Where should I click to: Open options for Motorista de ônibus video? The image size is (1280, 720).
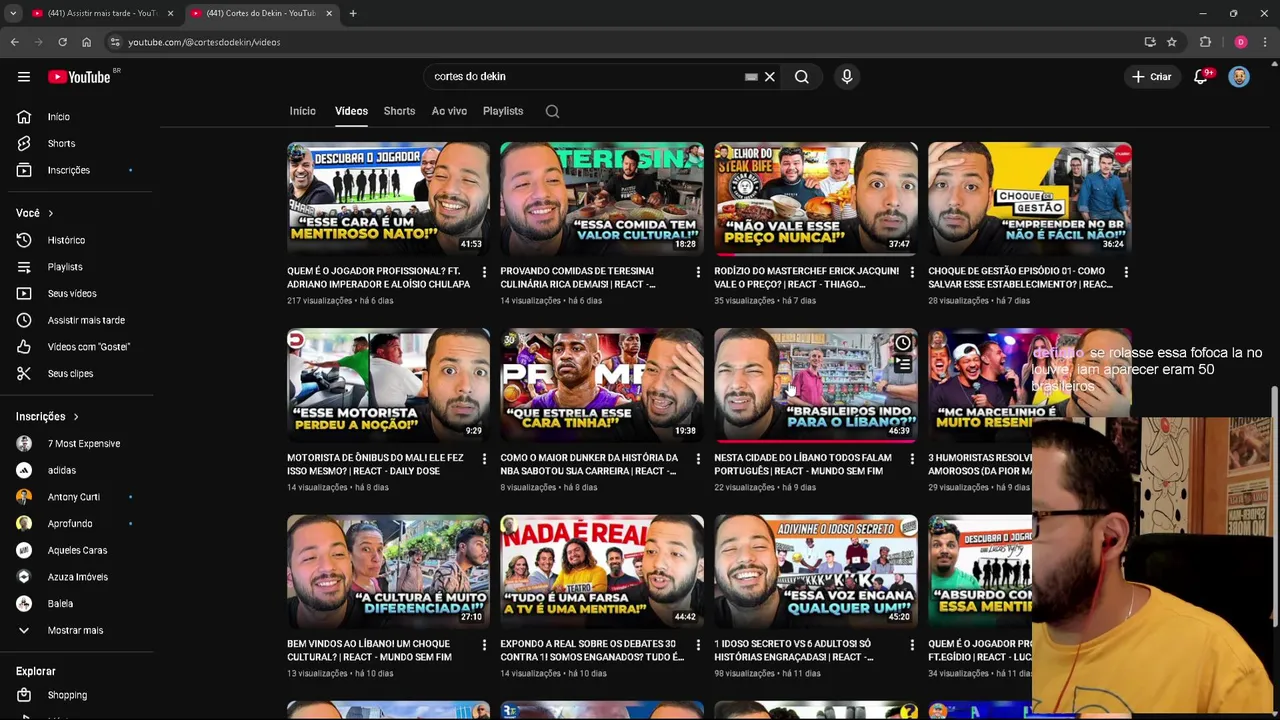coord(484,459)
